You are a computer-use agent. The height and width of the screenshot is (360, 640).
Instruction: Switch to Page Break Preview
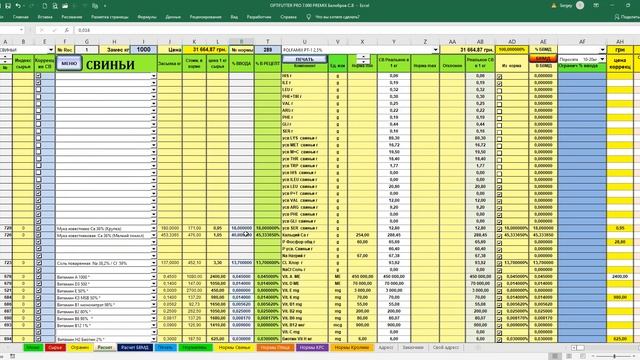coord(582,356)
